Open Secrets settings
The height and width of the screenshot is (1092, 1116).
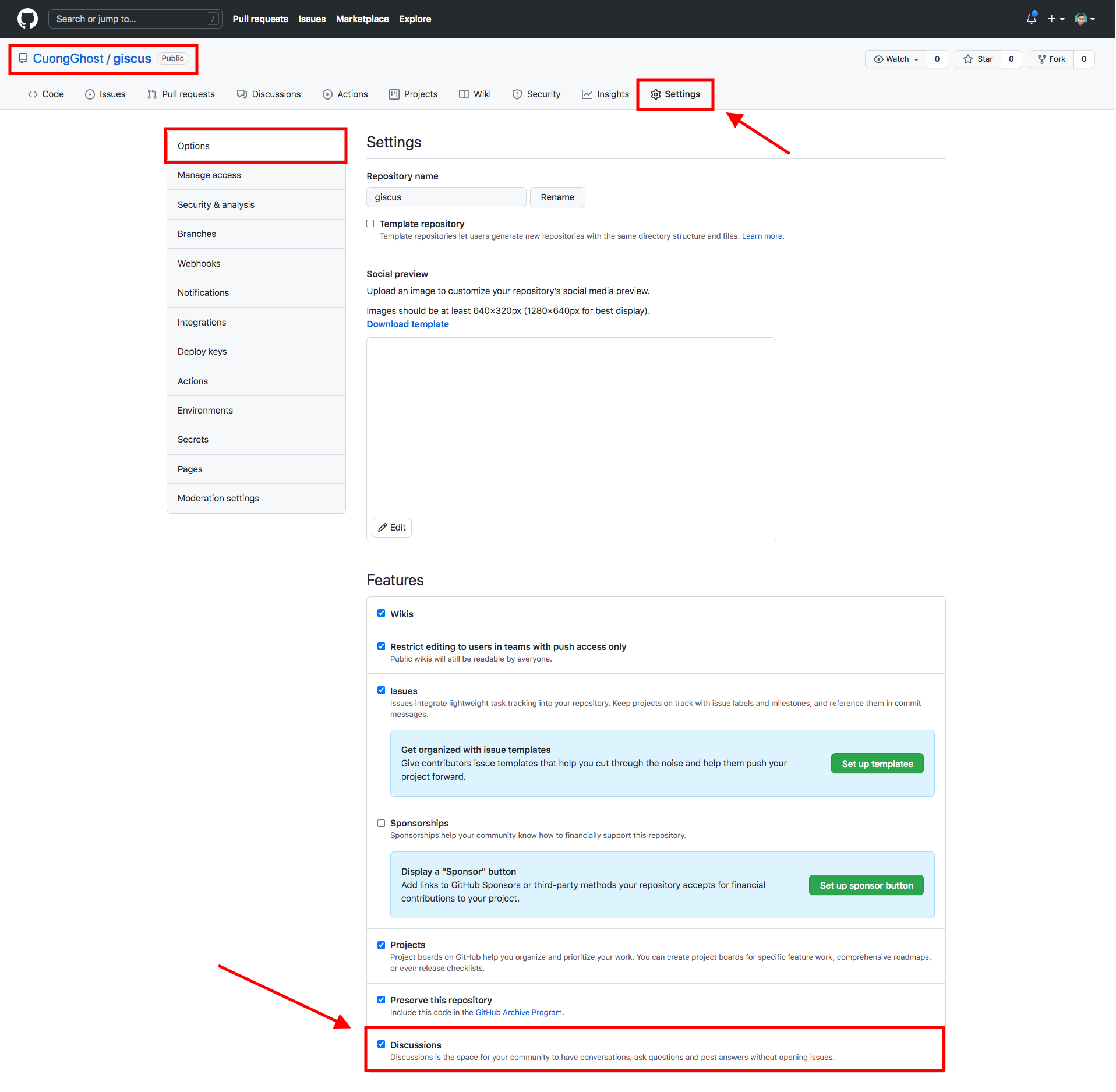click(x=256, y=439)
